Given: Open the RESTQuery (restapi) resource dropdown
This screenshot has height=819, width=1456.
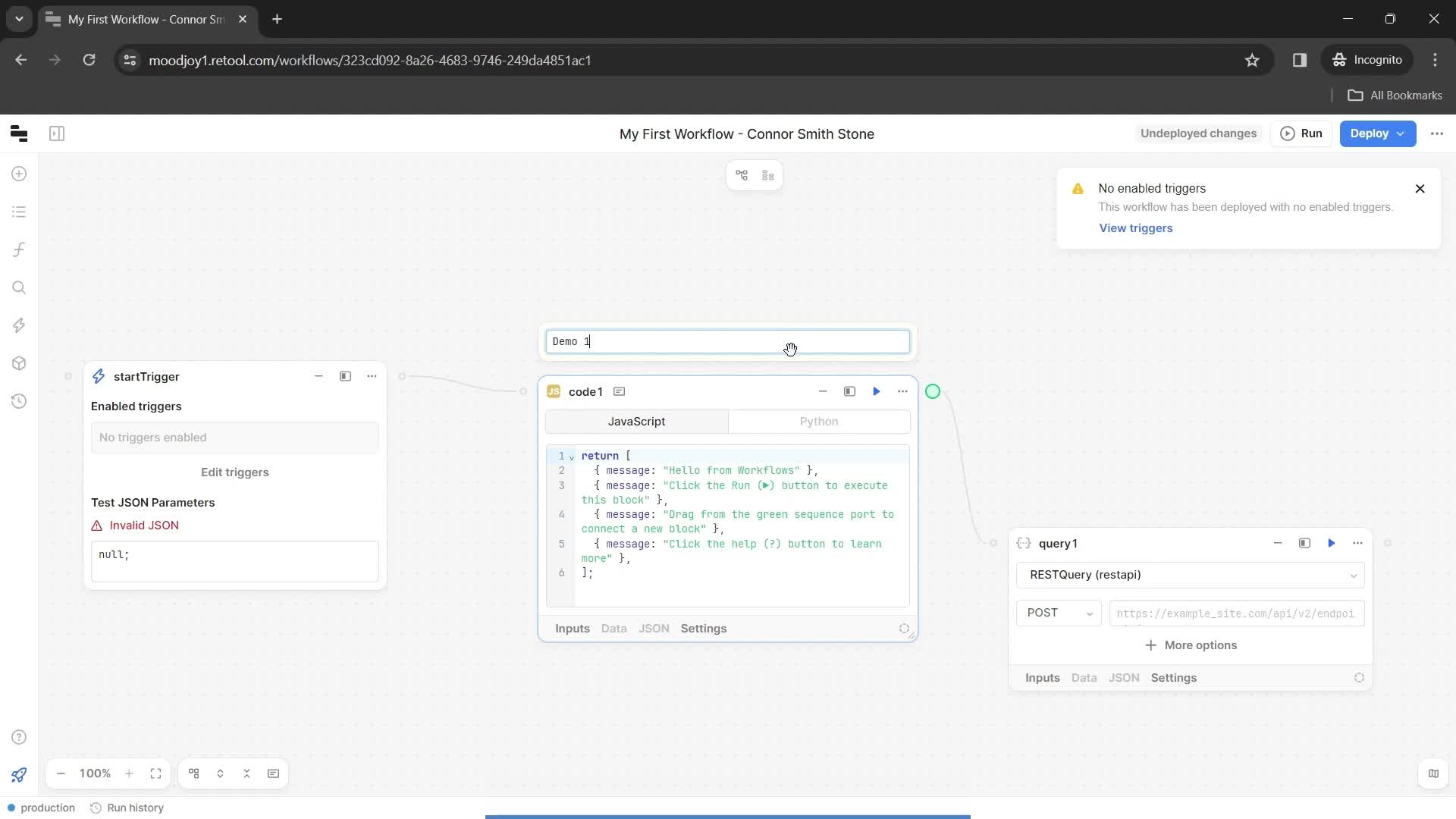Looking at the screenshot, I should (x=1191, y=575).
